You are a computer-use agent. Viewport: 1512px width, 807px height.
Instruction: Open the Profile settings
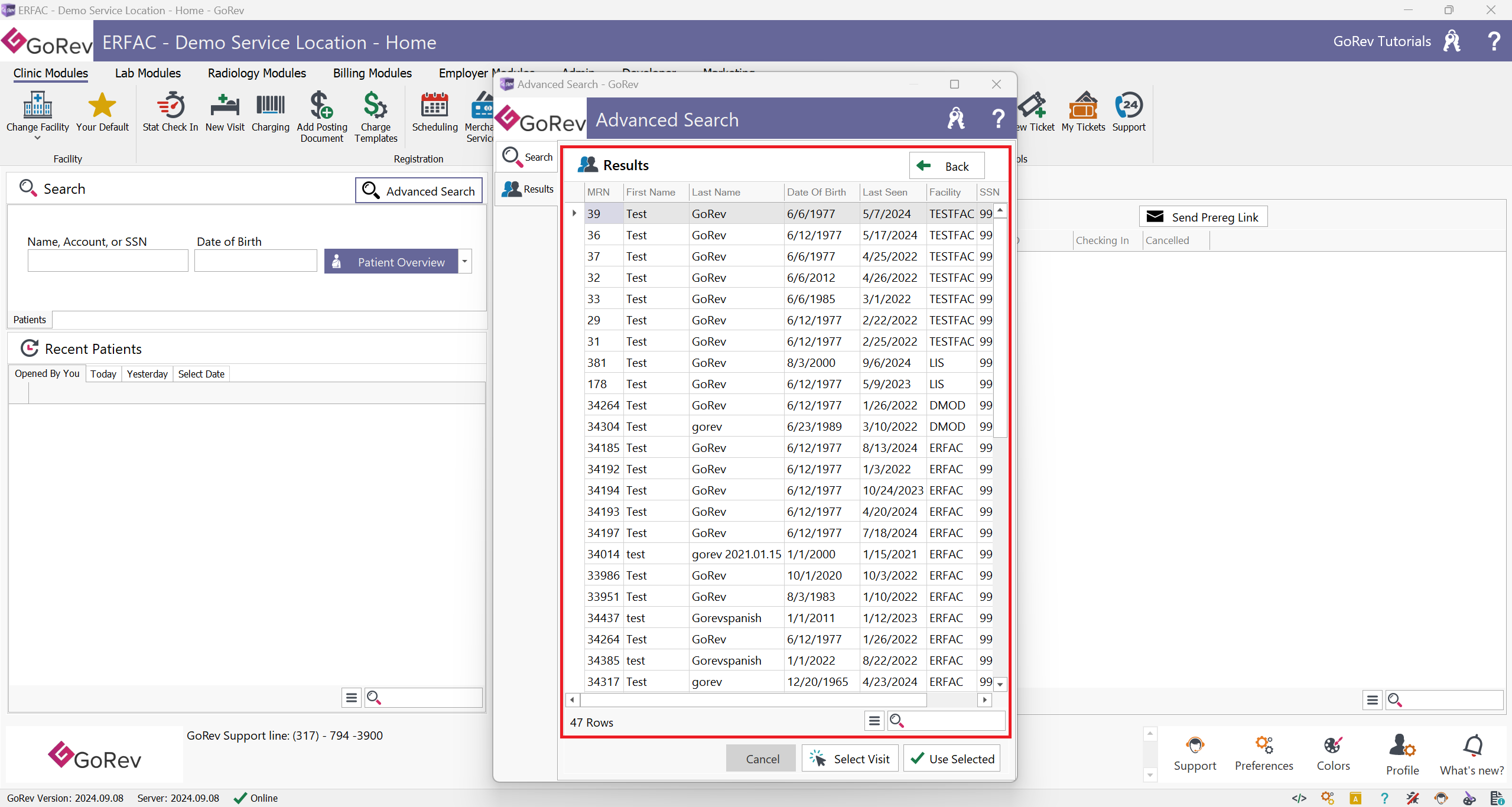[x=1402, y=756]
